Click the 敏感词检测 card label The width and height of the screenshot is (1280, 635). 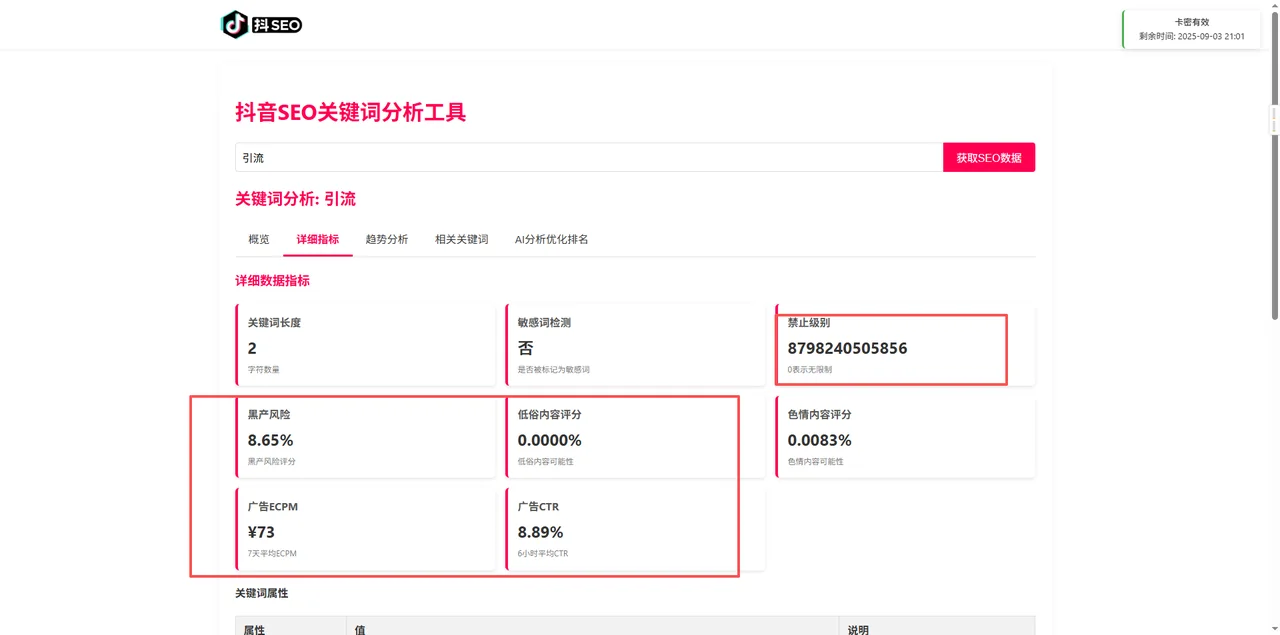pyautogui.click(x=545, y=323)
